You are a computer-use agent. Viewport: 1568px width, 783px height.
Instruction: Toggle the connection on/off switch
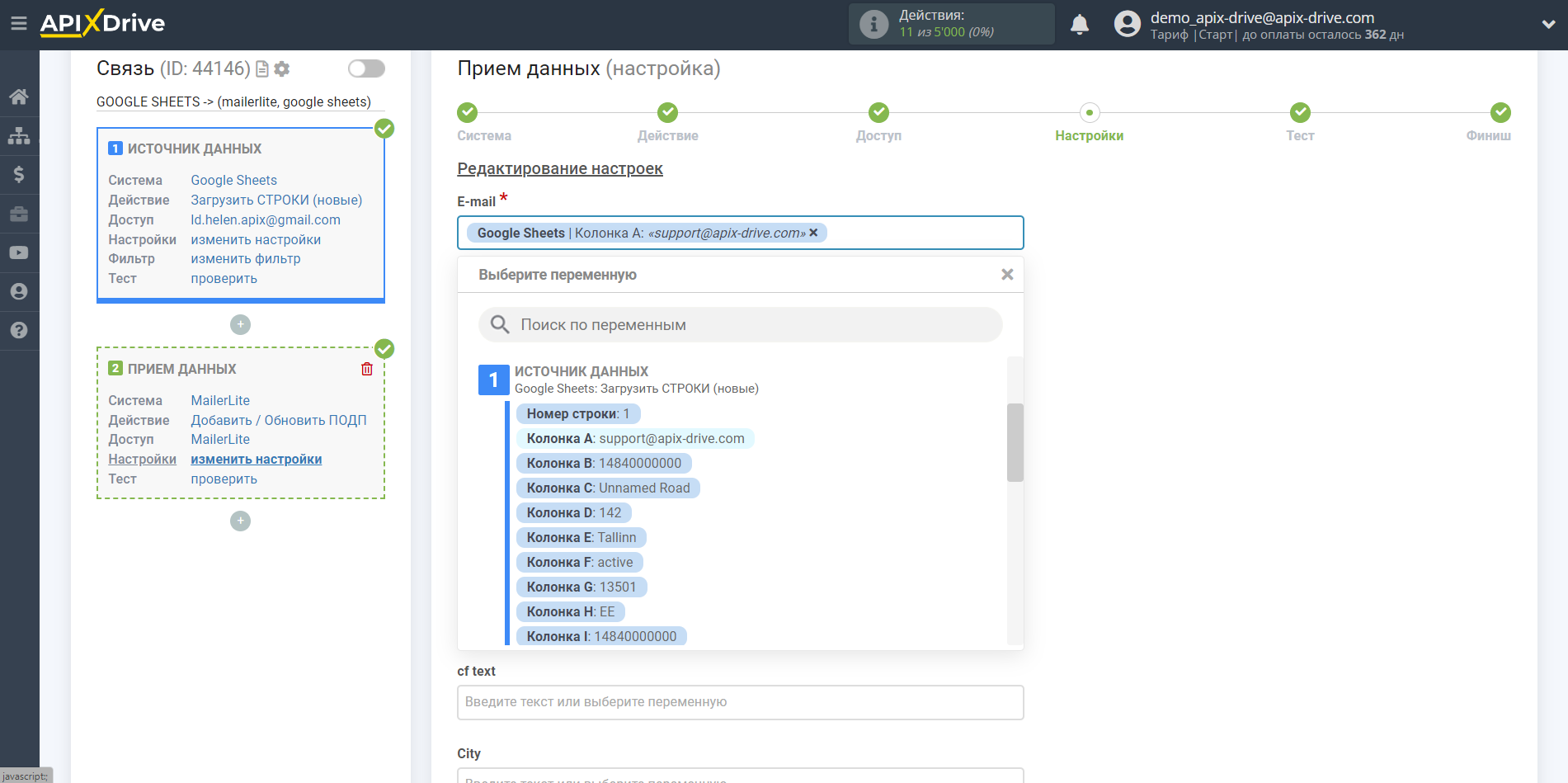(x=366, y=68)
